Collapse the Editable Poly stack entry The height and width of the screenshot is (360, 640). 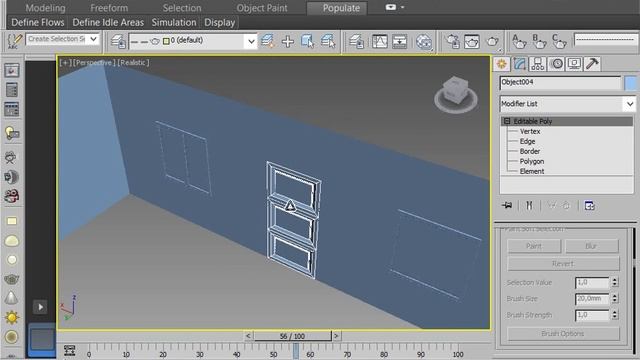[507, 121]
